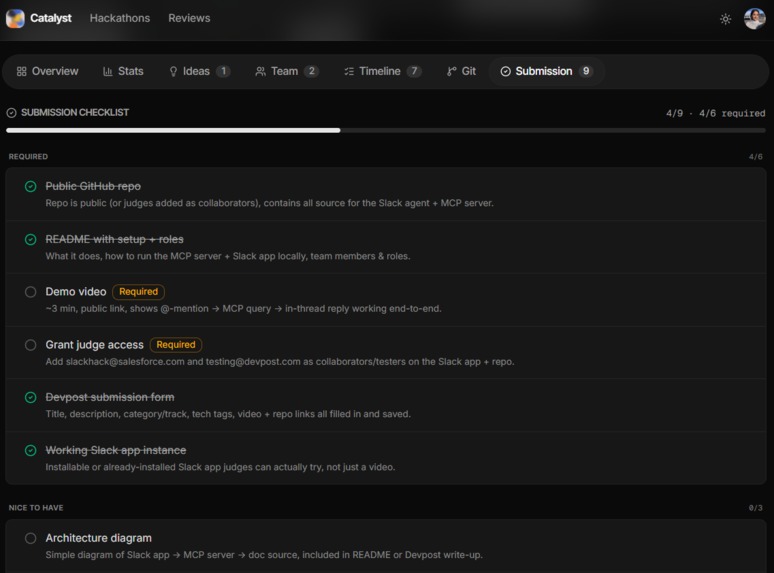The height and width of the screenshot is (573, 774).
Task: Click the Catalyst logo icon
Action: pos(15,19)
